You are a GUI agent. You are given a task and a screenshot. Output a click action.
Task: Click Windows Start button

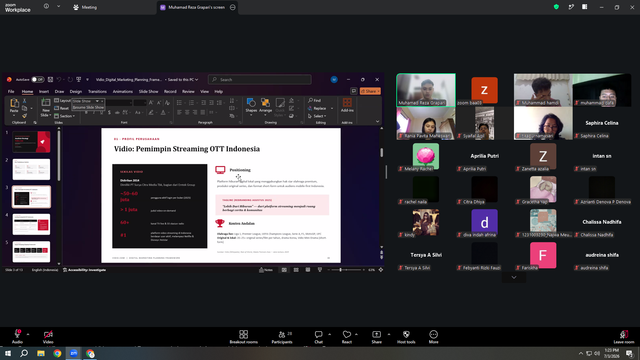click(8, 353)
